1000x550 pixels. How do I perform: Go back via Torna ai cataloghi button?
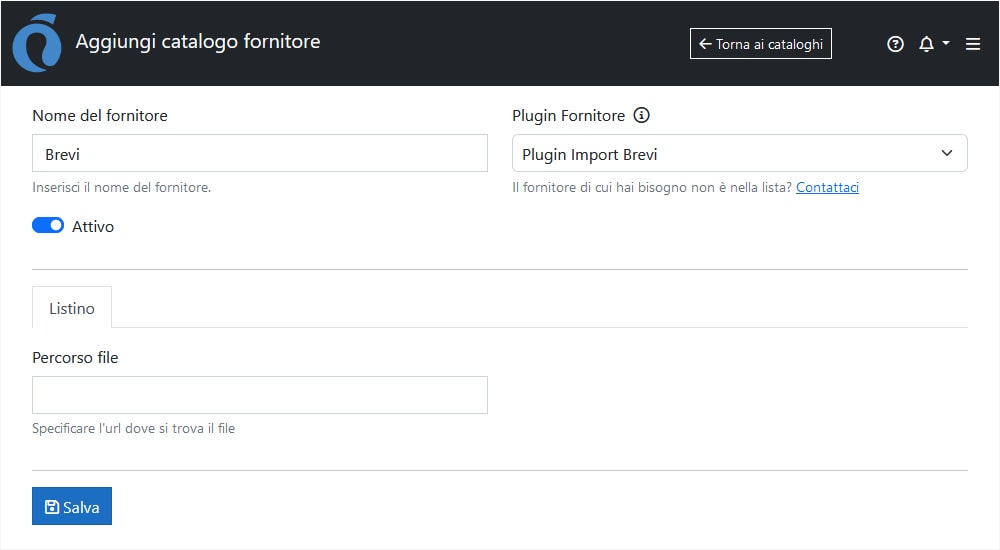pyautogui.click(x=760, y=43)
